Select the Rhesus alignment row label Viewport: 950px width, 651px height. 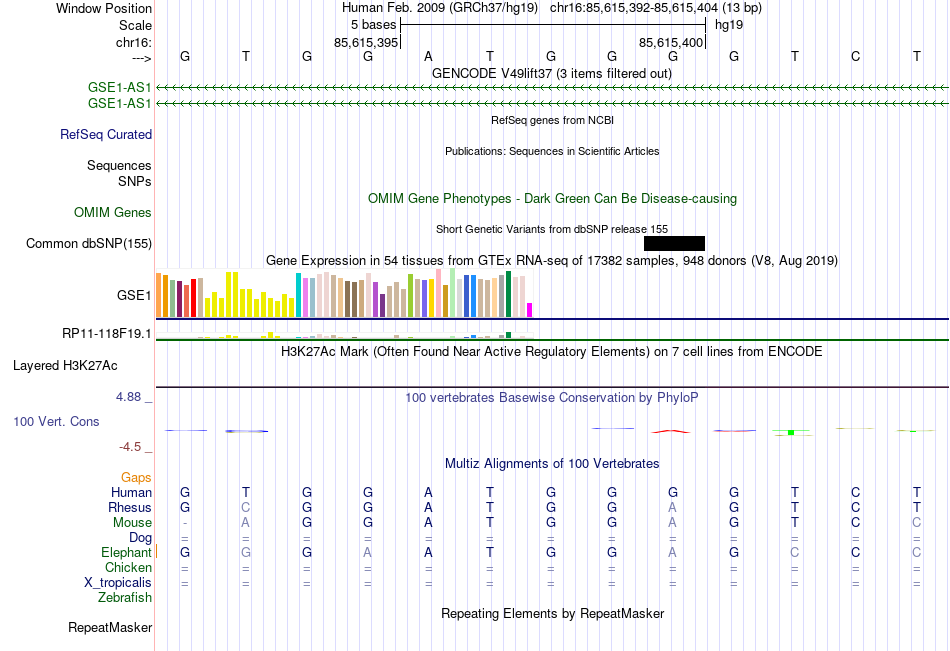coord(130,507)
